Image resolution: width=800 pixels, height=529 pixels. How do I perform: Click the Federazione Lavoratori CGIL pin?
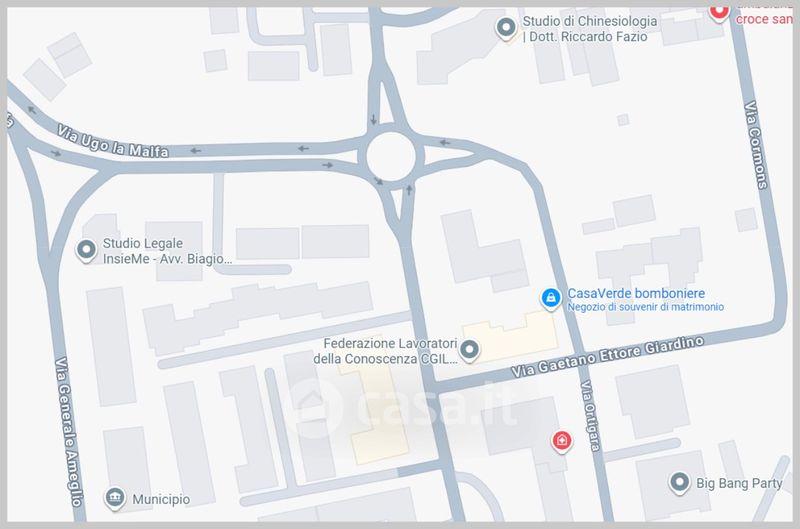(469, 350)
